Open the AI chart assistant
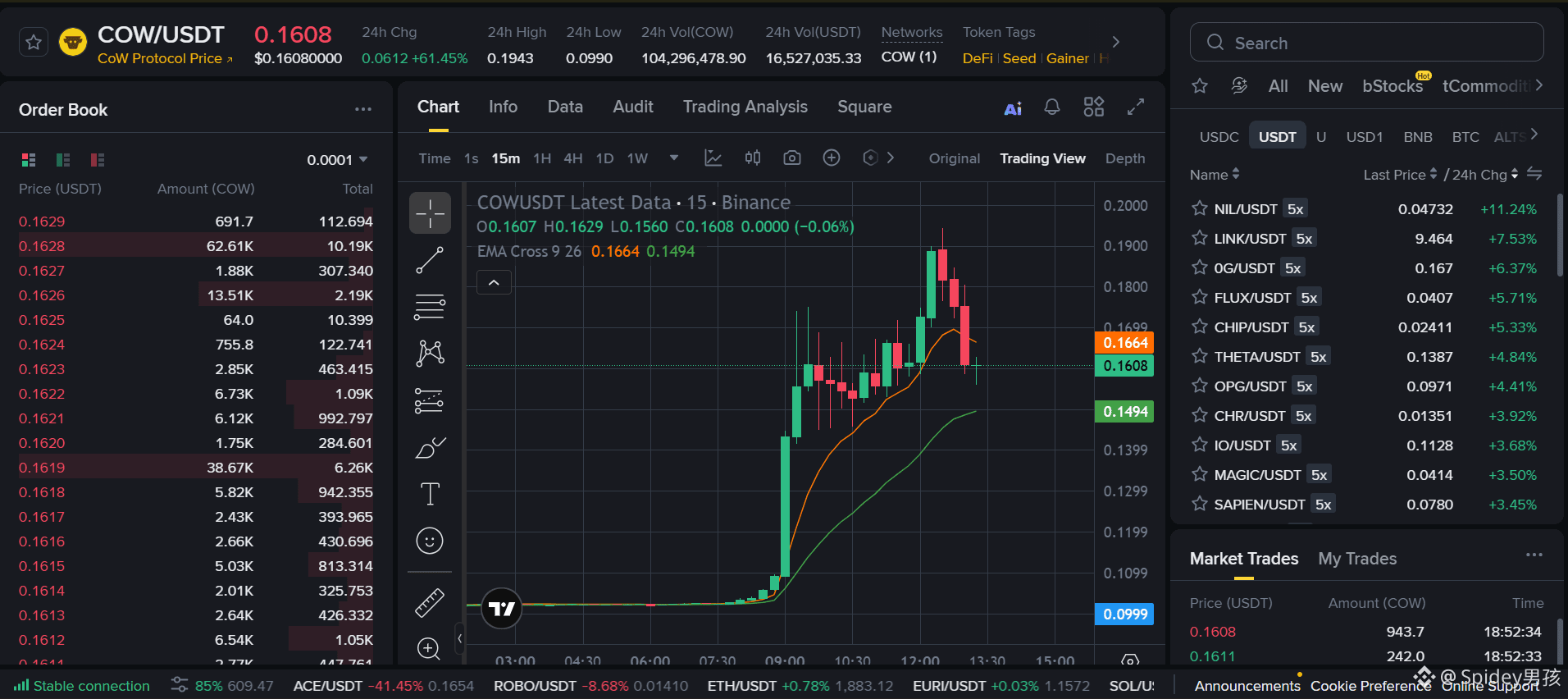1568x699 pixels. [1013, 108]
